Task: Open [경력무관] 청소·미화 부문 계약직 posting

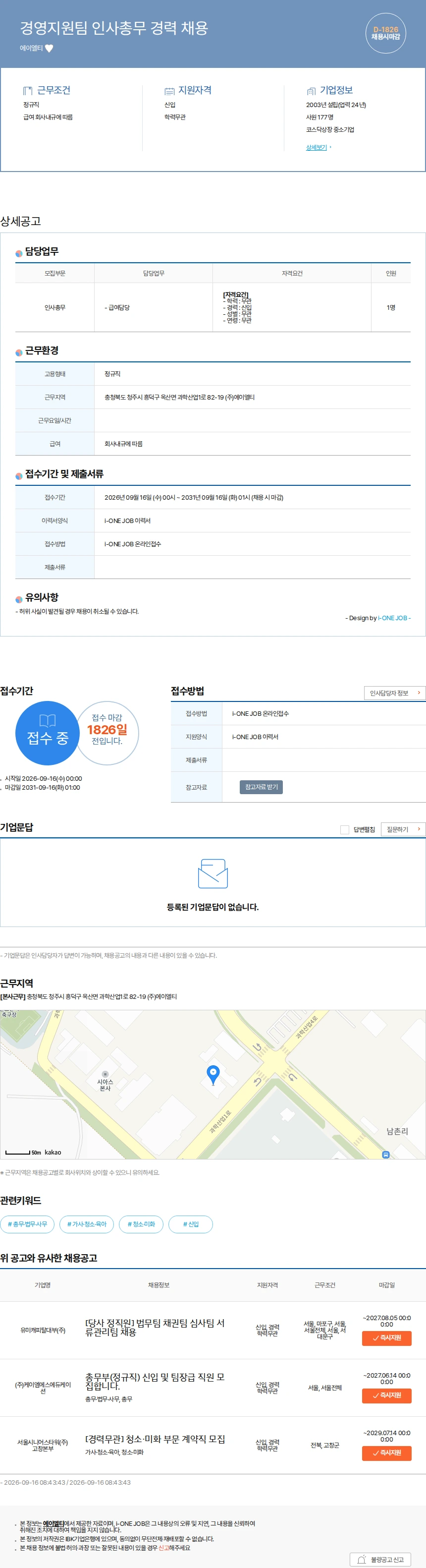Action: coord(155,1439)
